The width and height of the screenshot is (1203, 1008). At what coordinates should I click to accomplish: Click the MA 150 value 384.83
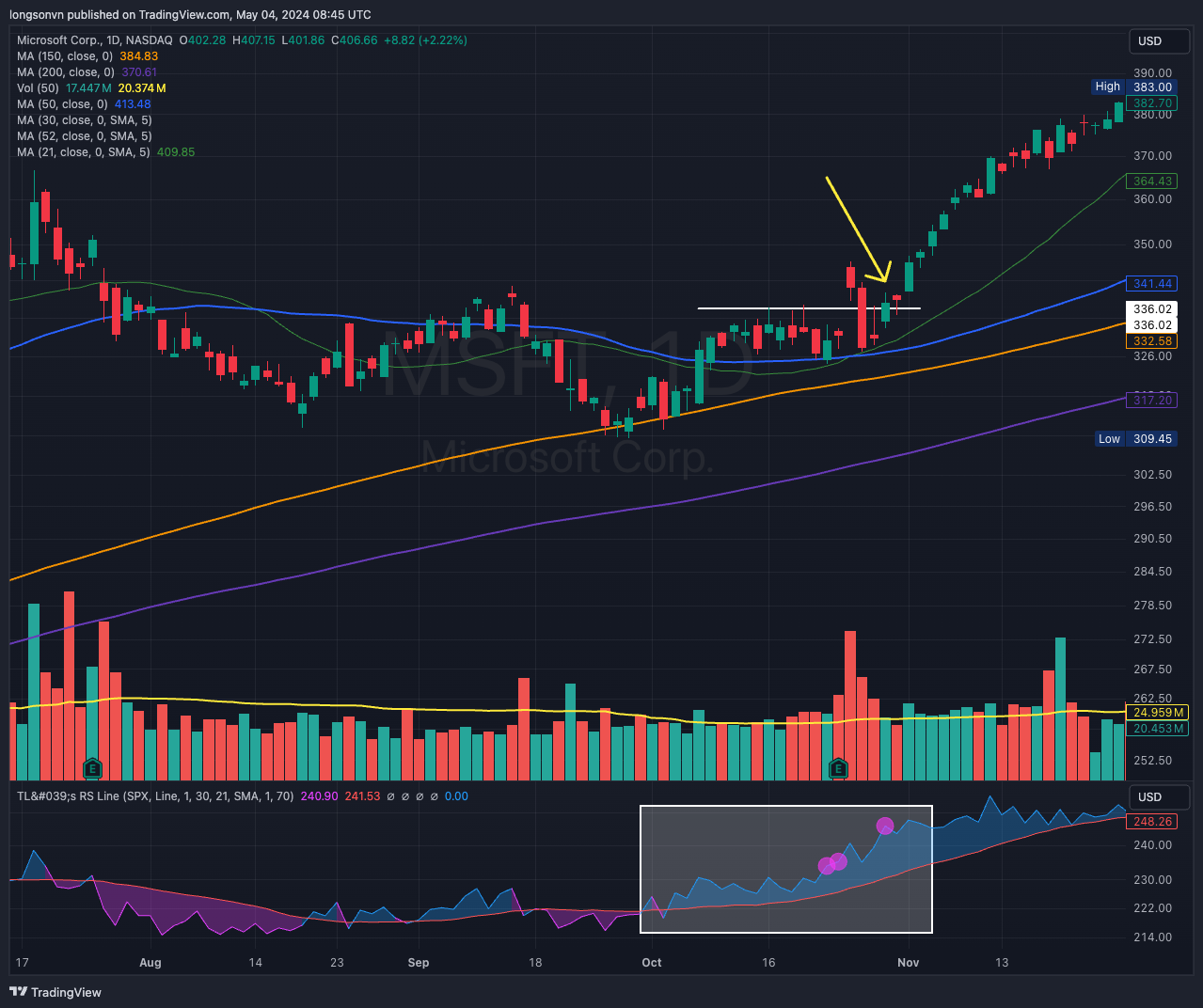(139, 56)
